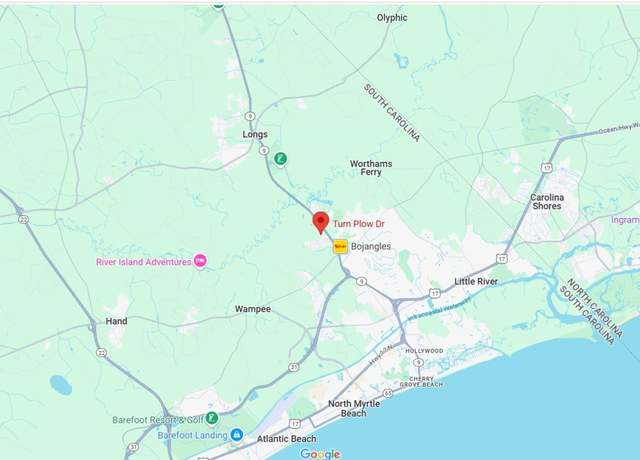Click the Route 9 shield near Longs
This screenshot has height=460, width=640.
[x=264, y=151]
